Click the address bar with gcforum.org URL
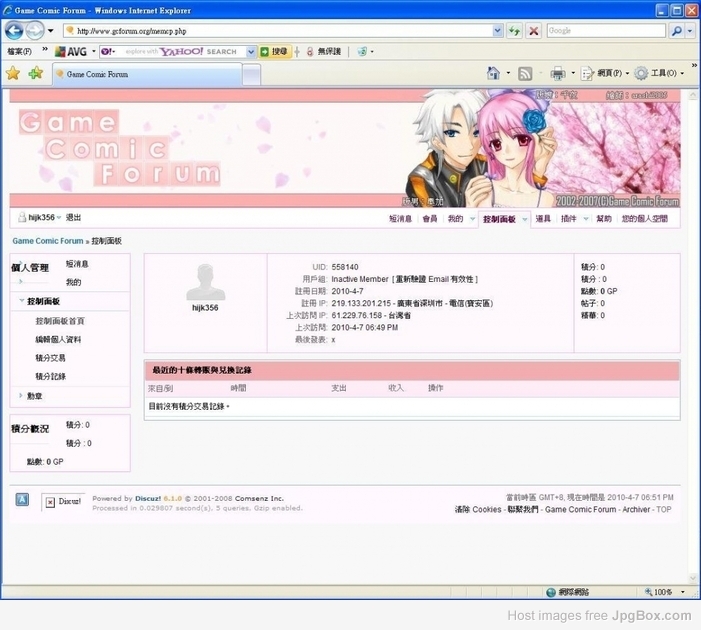 click(x=277, y=31)
